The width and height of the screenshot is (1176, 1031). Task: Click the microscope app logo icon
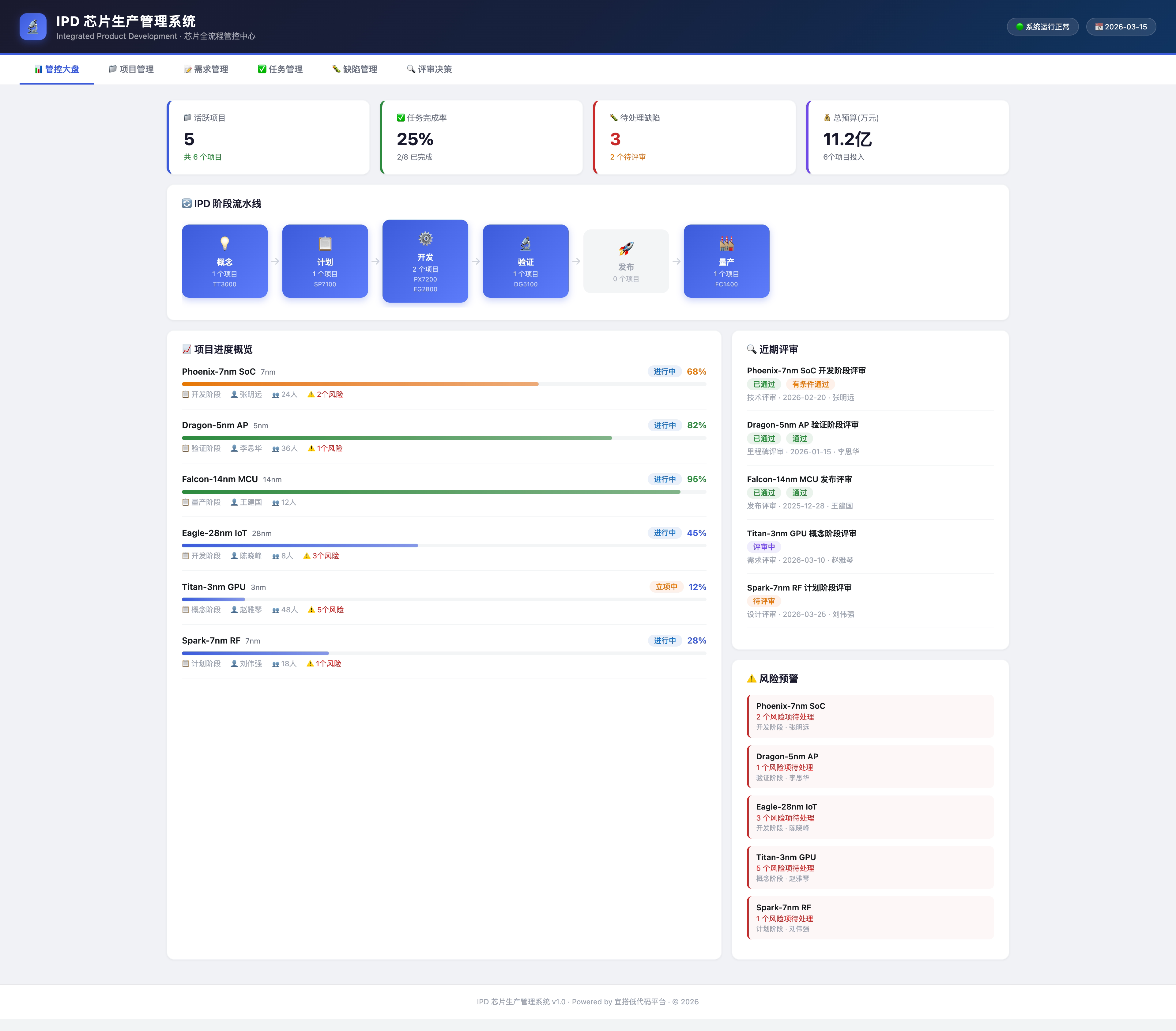click(33, 26)
